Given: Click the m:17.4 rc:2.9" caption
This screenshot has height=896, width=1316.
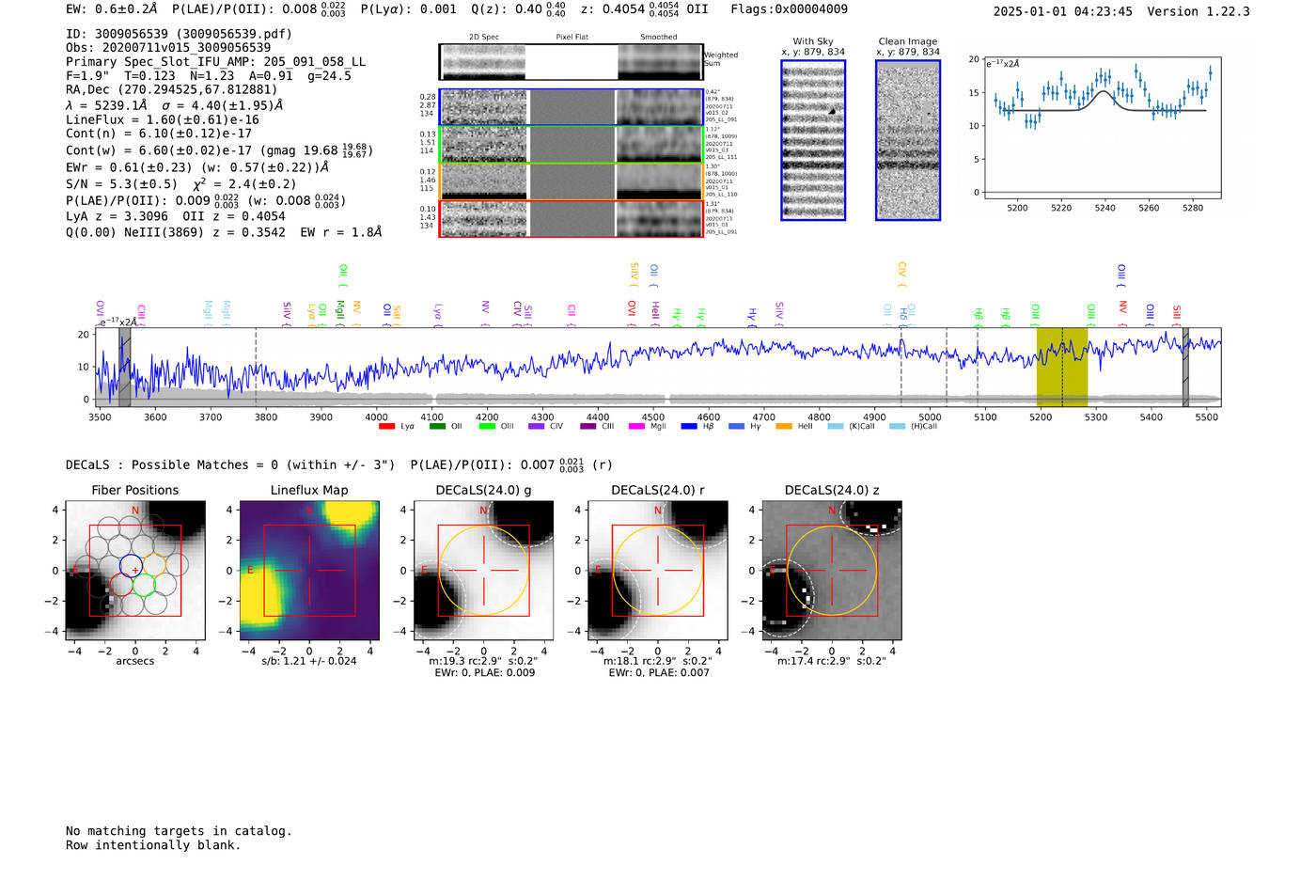Looking at the screenshot, I should 832,661.
